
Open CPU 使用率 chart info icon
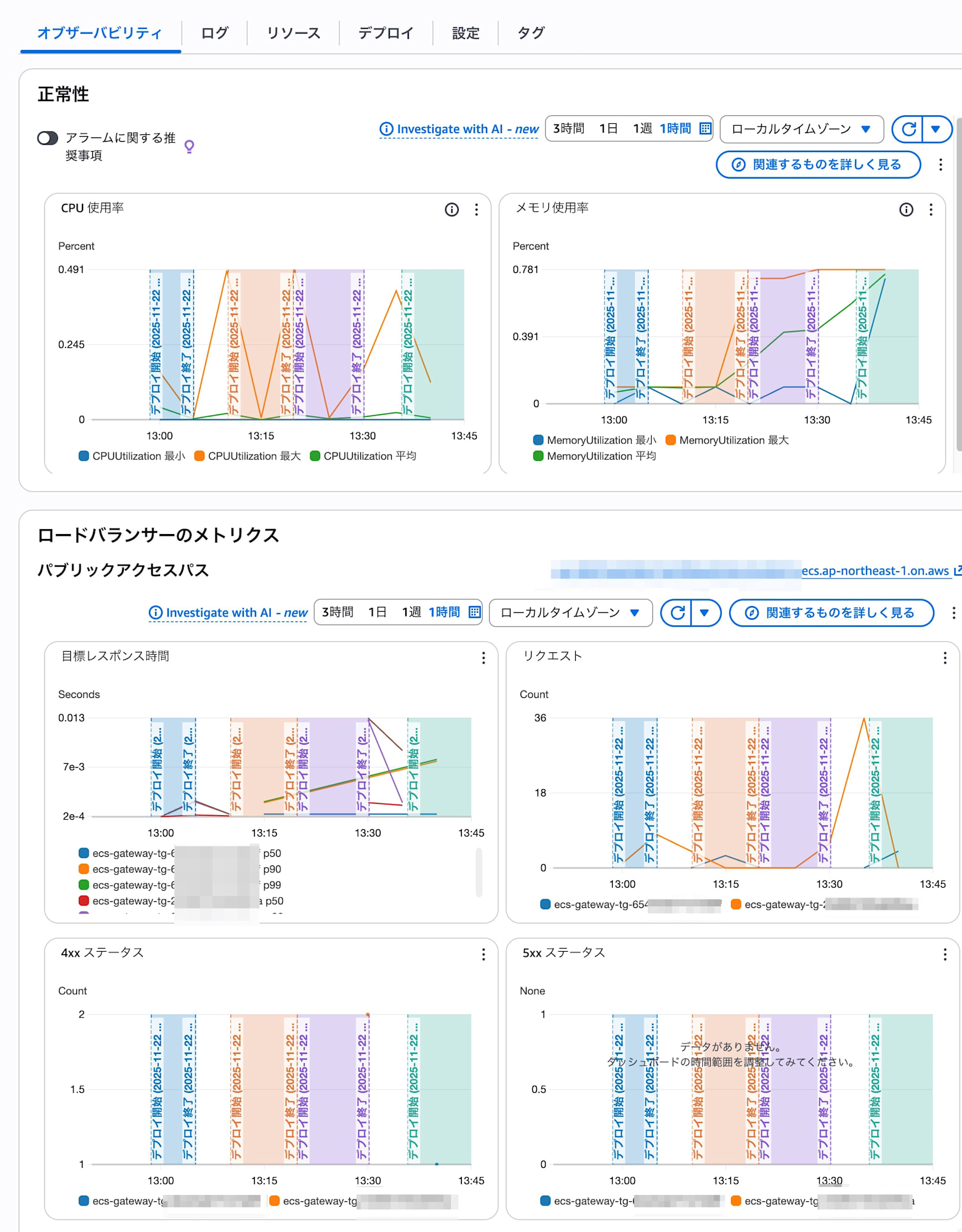(451, 210)
